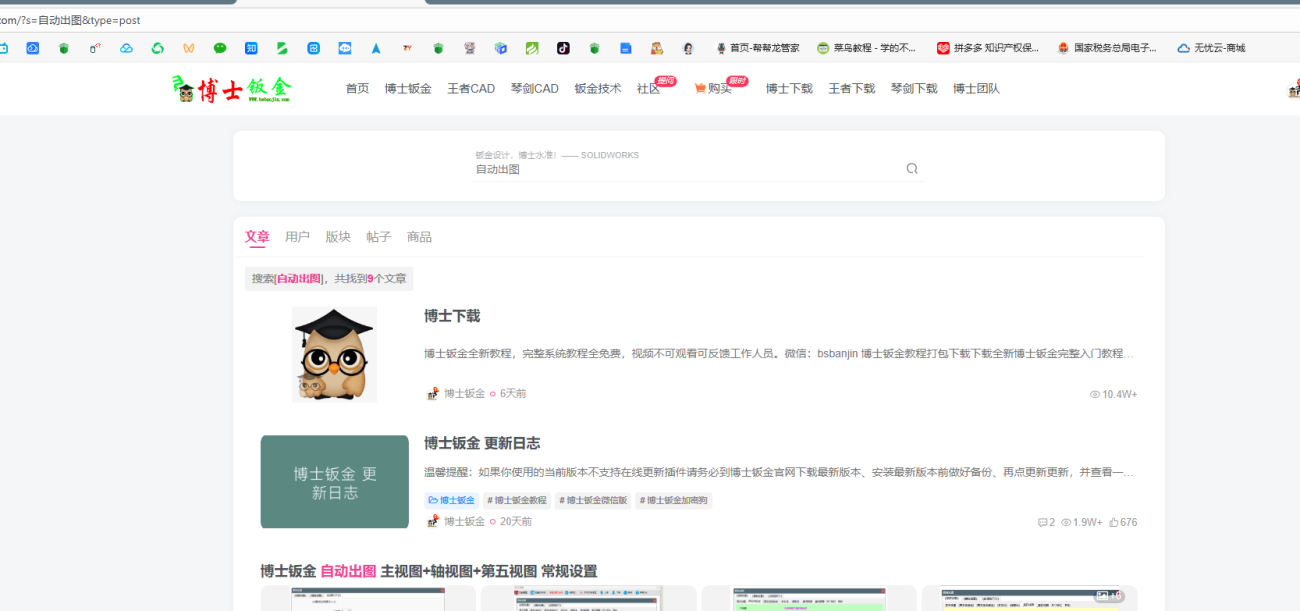Click the 博士钣金 更新日志 thumbnail image

pyautogui.click(x=334, y=481)
